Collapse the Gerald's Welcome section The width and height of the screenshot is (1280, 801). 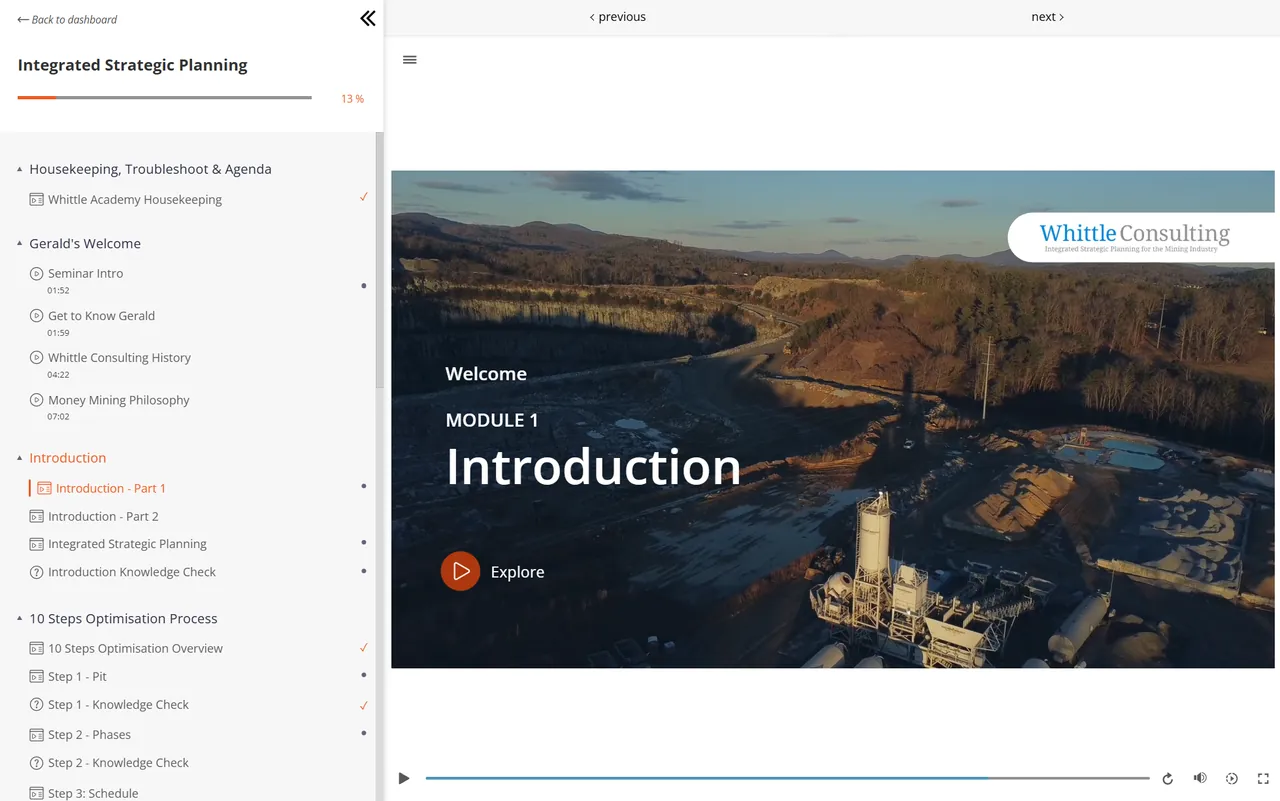pyautogui.click(x=20, y=243)
